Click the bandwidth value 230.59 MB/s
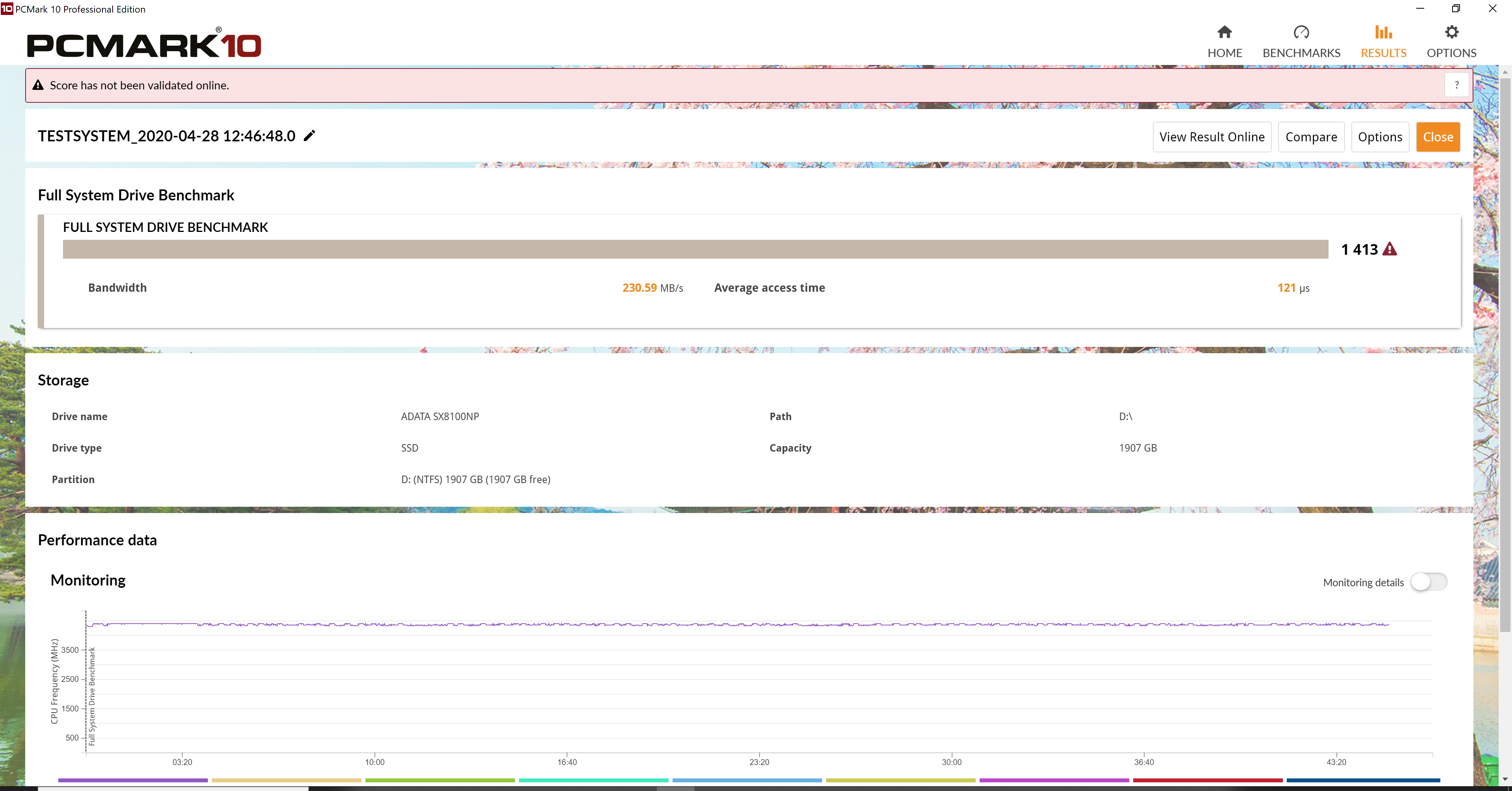Image resolution: width=1512 pixels, height=791 pixels. tap(653, 287)
